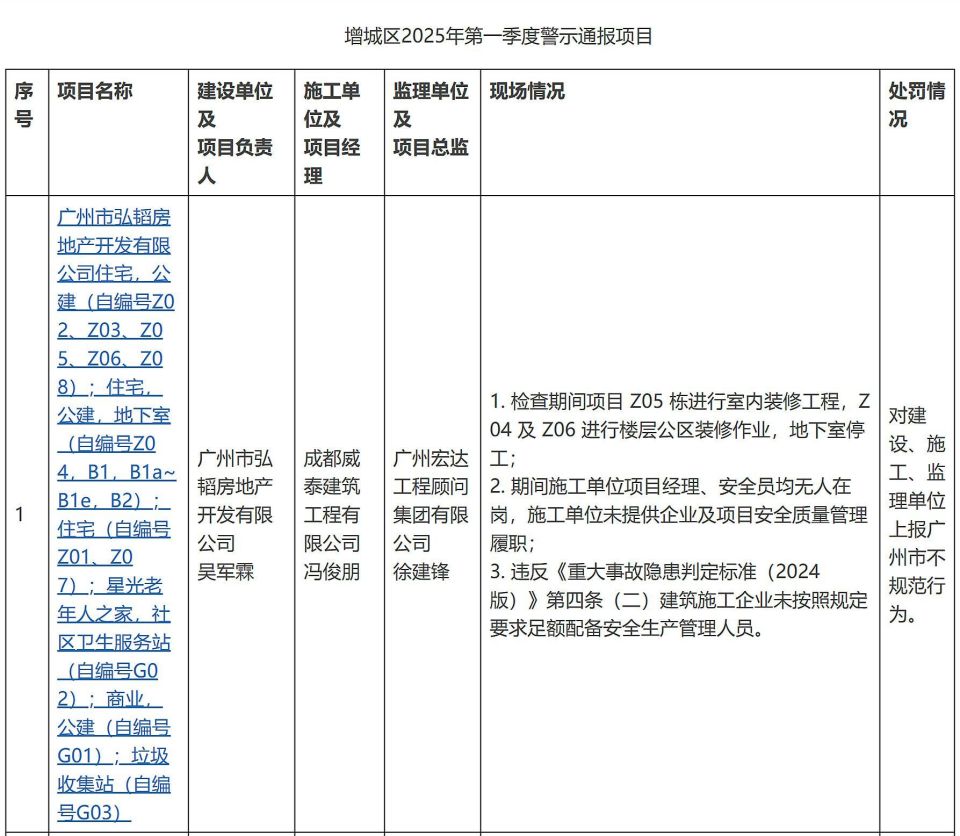Select the 建设单位及项目负责人 column header
The width and height of the screenshot is (960, 836).
tap(241, 133)
